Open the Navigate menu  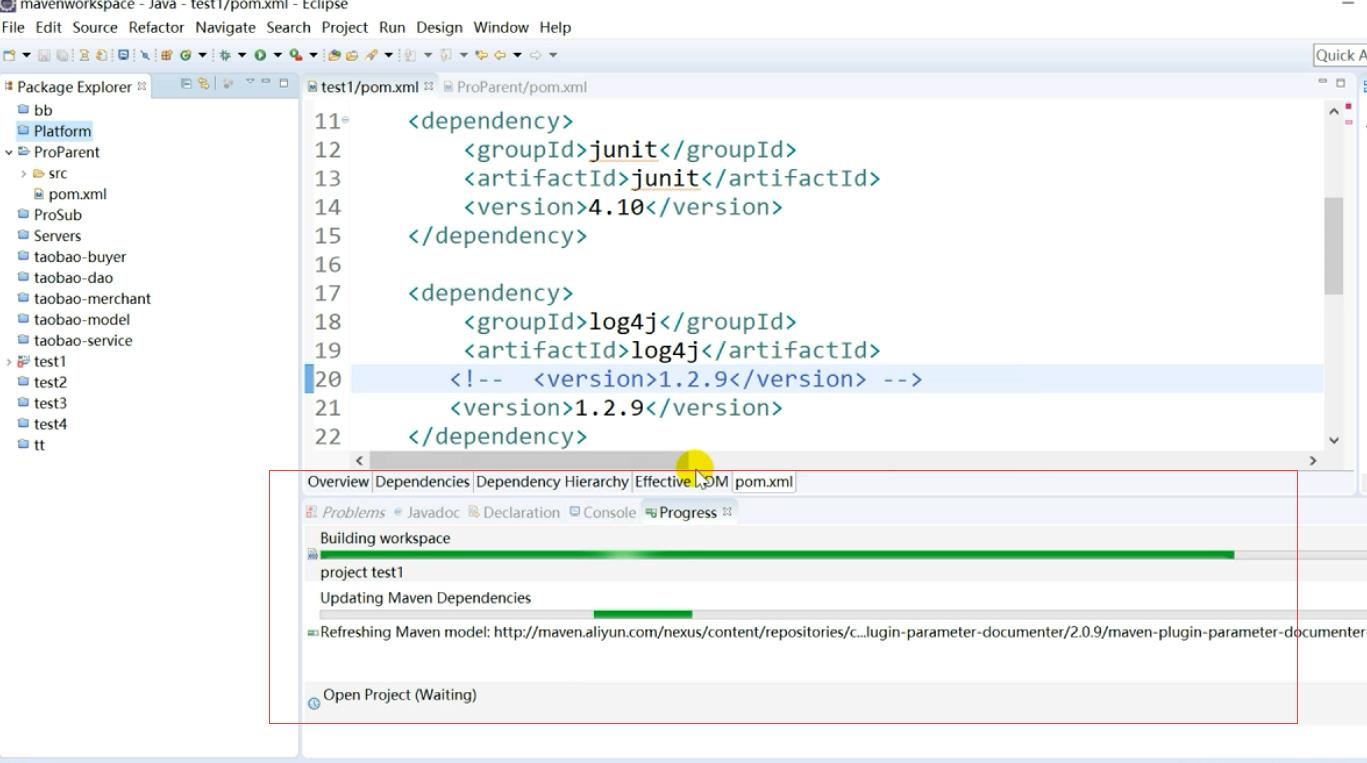[225, 27]
